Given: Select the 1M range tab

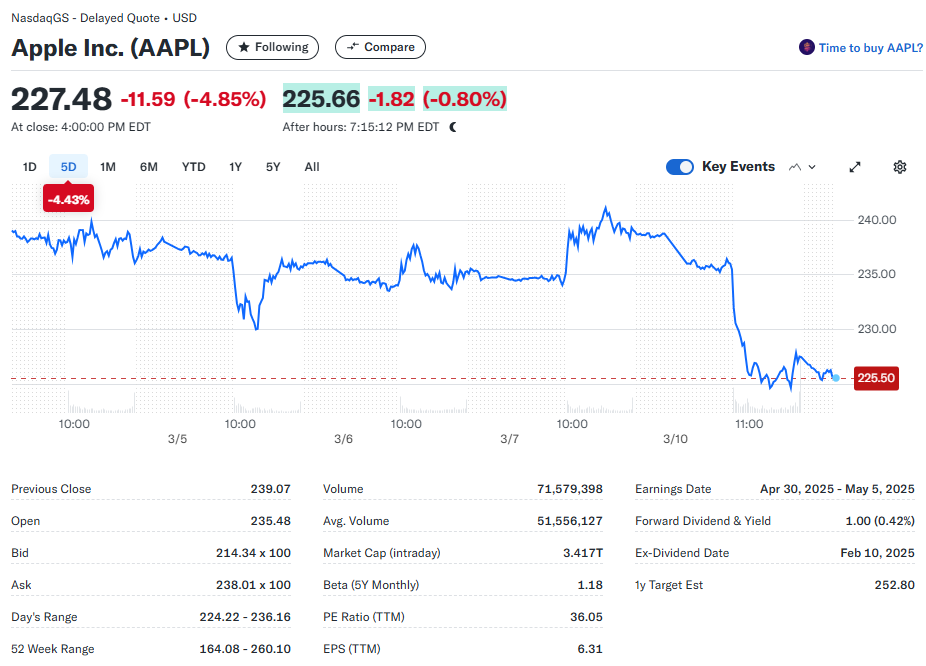Looking at the screenshot, I should (107, 167).
